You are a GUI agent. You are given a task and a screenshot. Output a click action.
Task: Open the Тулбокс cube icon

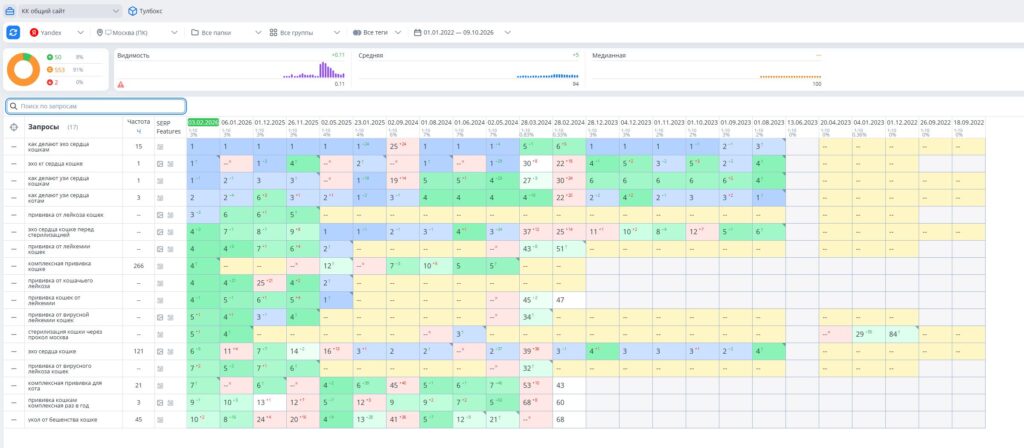coord(133,11)
